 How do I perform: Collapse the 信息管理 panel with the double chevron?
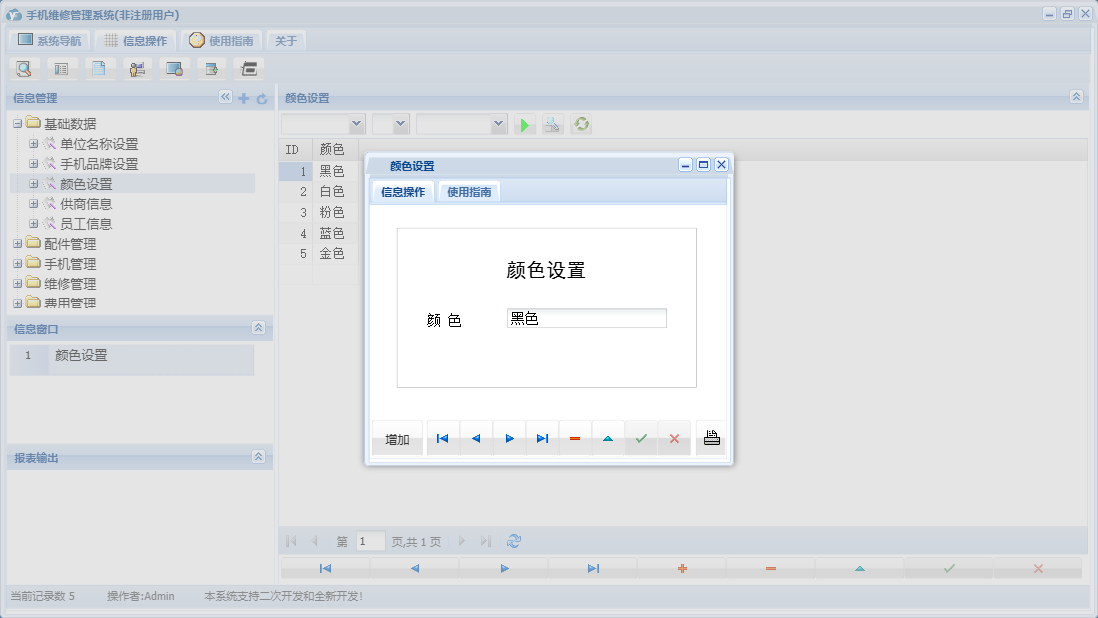(225, 97)
